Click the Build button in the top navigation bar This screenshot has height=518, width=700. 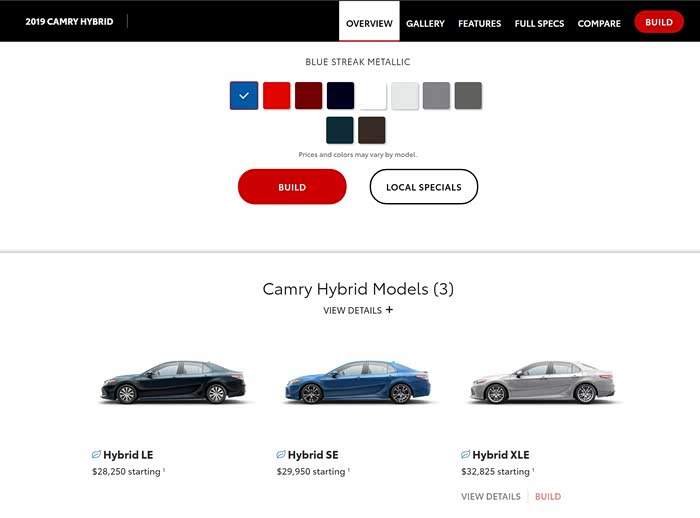click(659, 22)
